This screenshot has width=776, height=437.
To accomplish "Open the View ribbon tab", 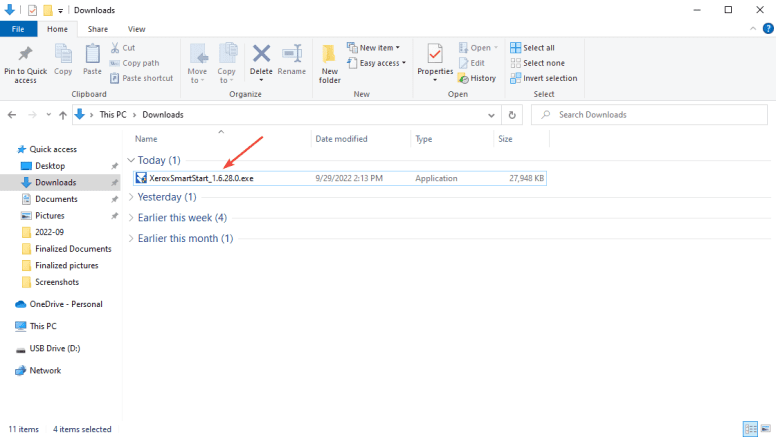I will click(136, 30).
